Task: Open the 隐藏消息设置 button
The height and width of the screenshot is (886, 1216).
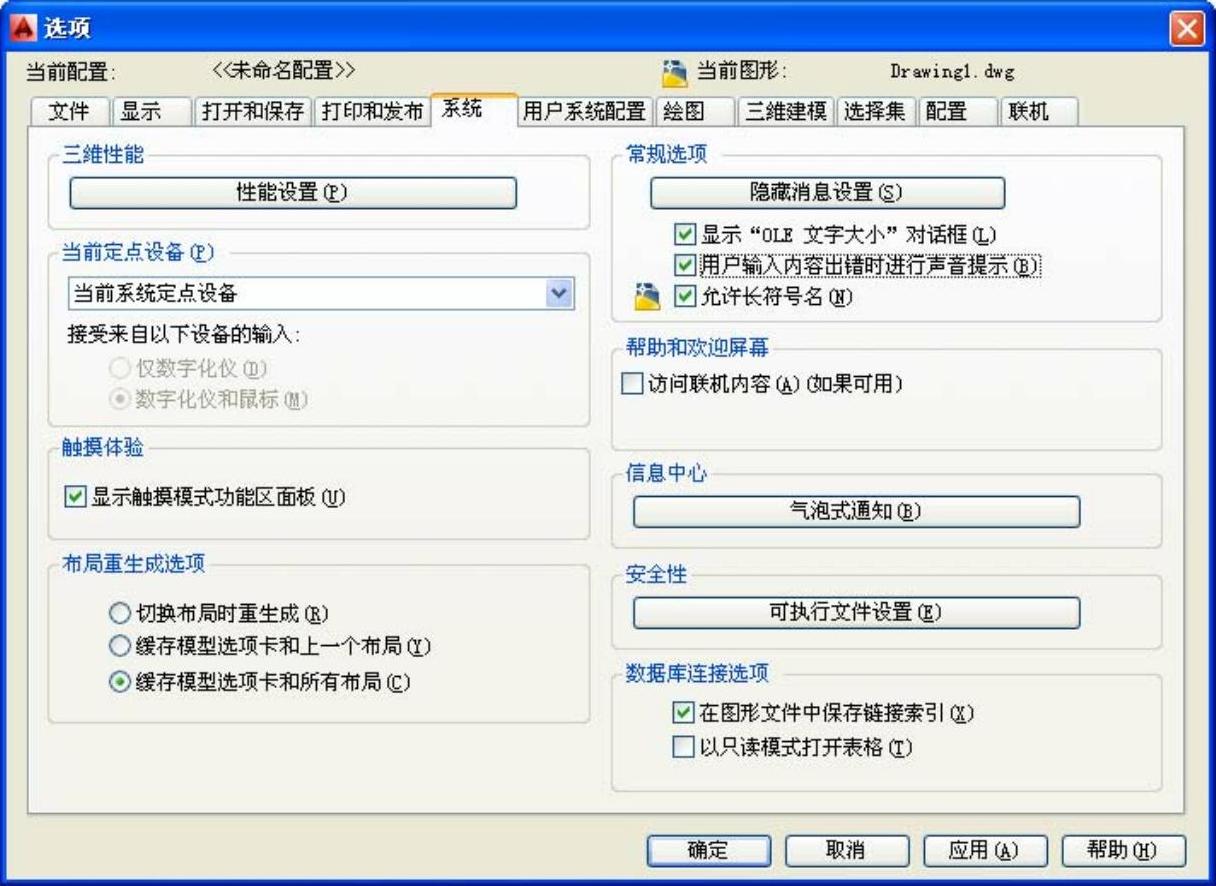Action: point(828,192)
